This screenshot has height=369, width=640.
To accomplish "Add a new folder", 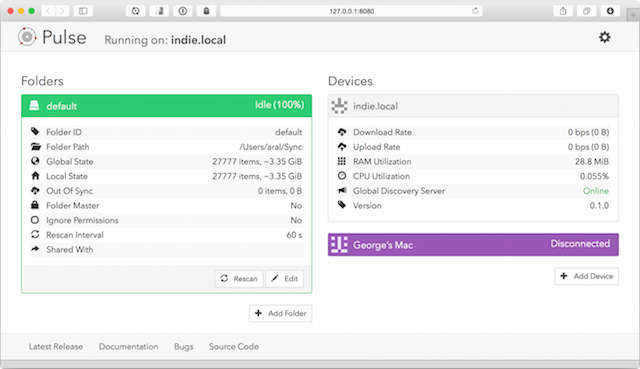I will pos(280,313).
